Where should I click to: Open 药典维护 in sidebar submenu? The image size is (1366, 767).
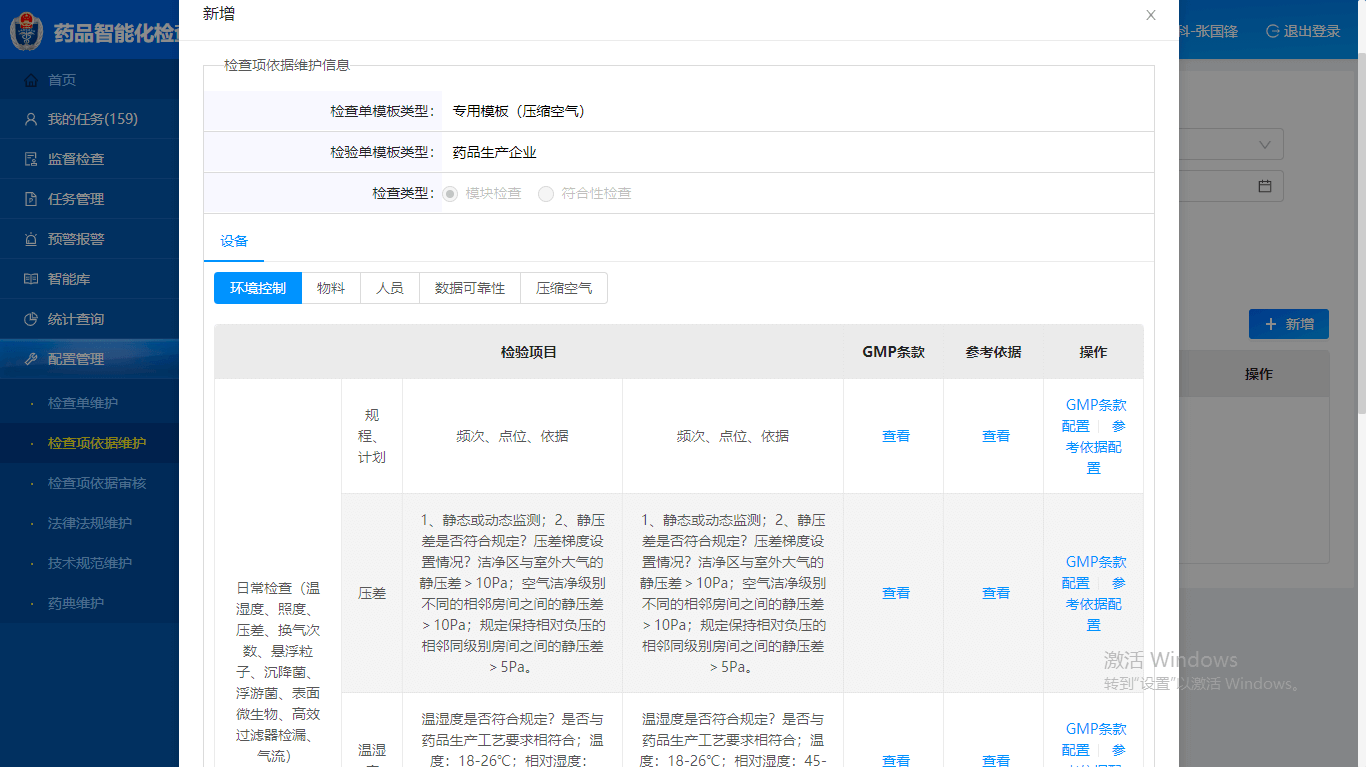[76, 603]
